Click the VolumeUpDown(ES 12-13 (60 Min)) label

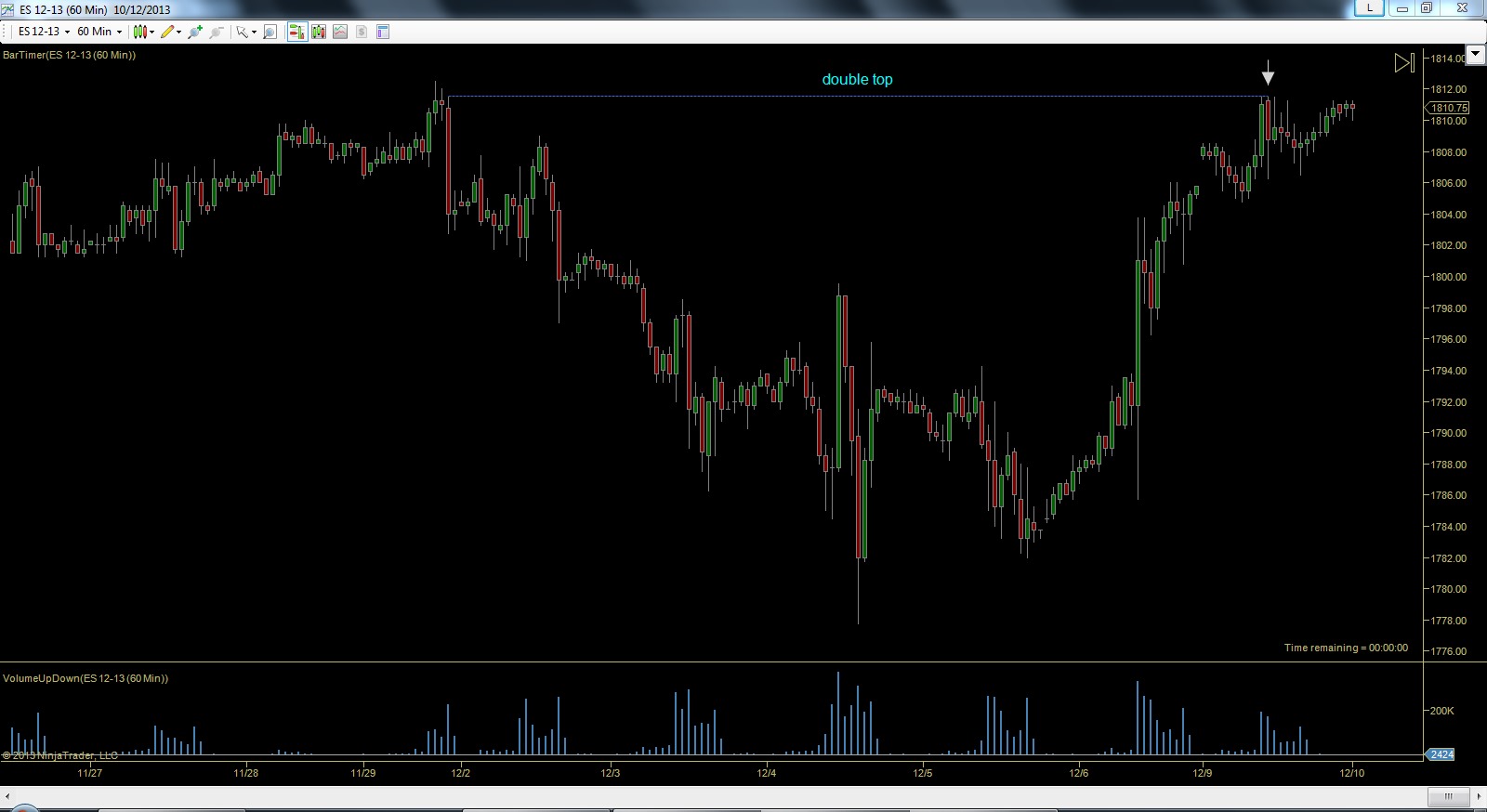(86, 678)
